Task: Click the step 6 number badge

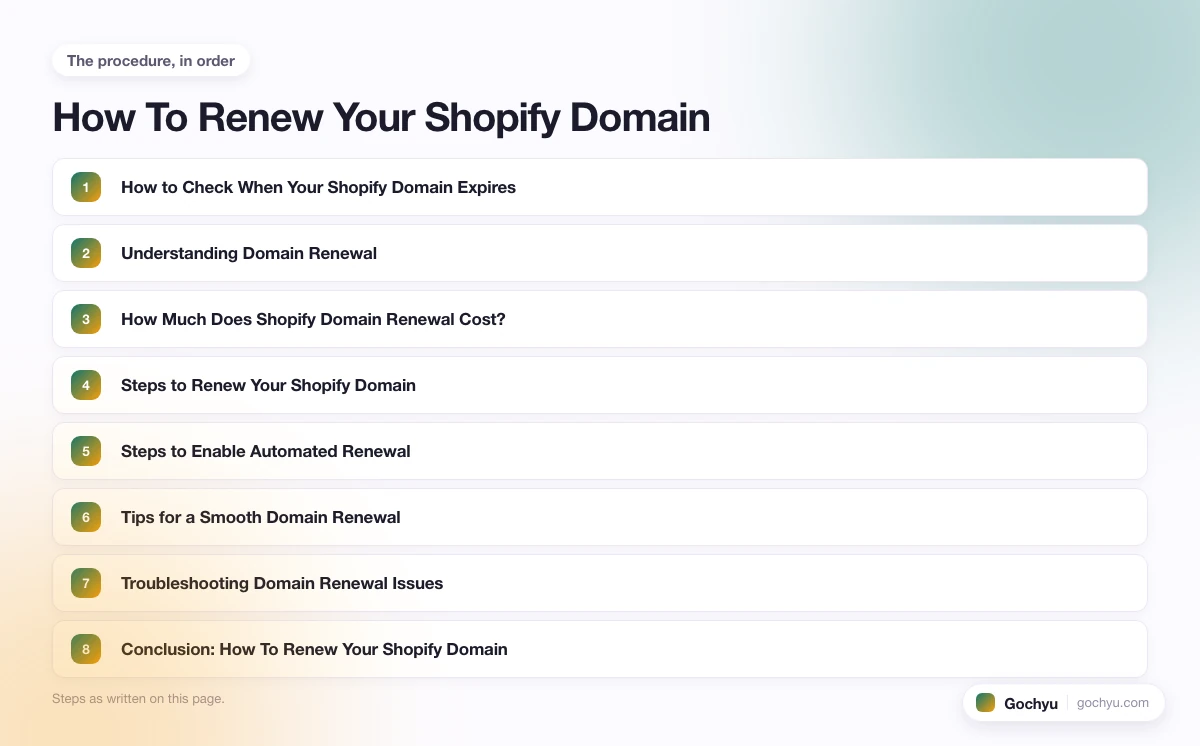Action: click(86, 517)
